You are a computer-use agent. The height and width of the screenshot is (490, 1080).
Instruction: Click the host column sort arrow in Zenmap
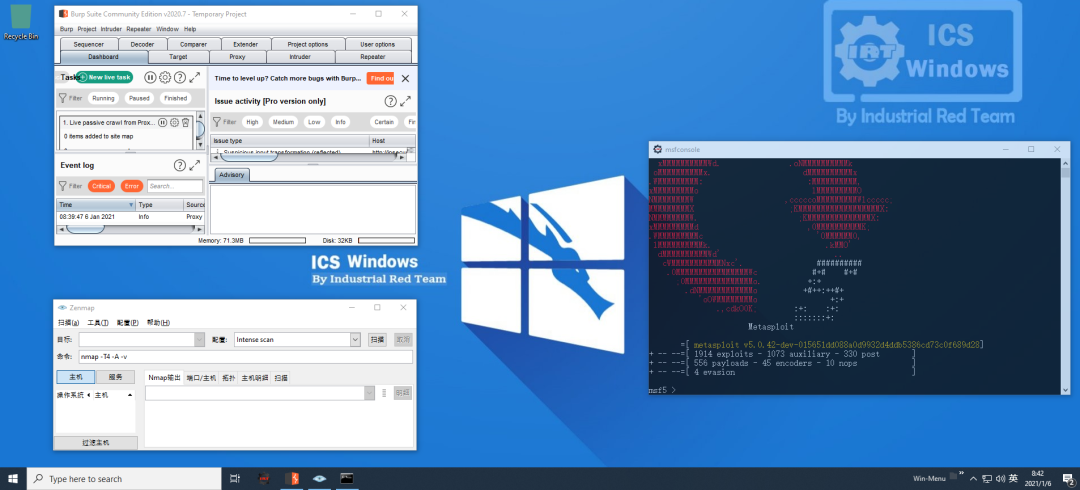130,395
